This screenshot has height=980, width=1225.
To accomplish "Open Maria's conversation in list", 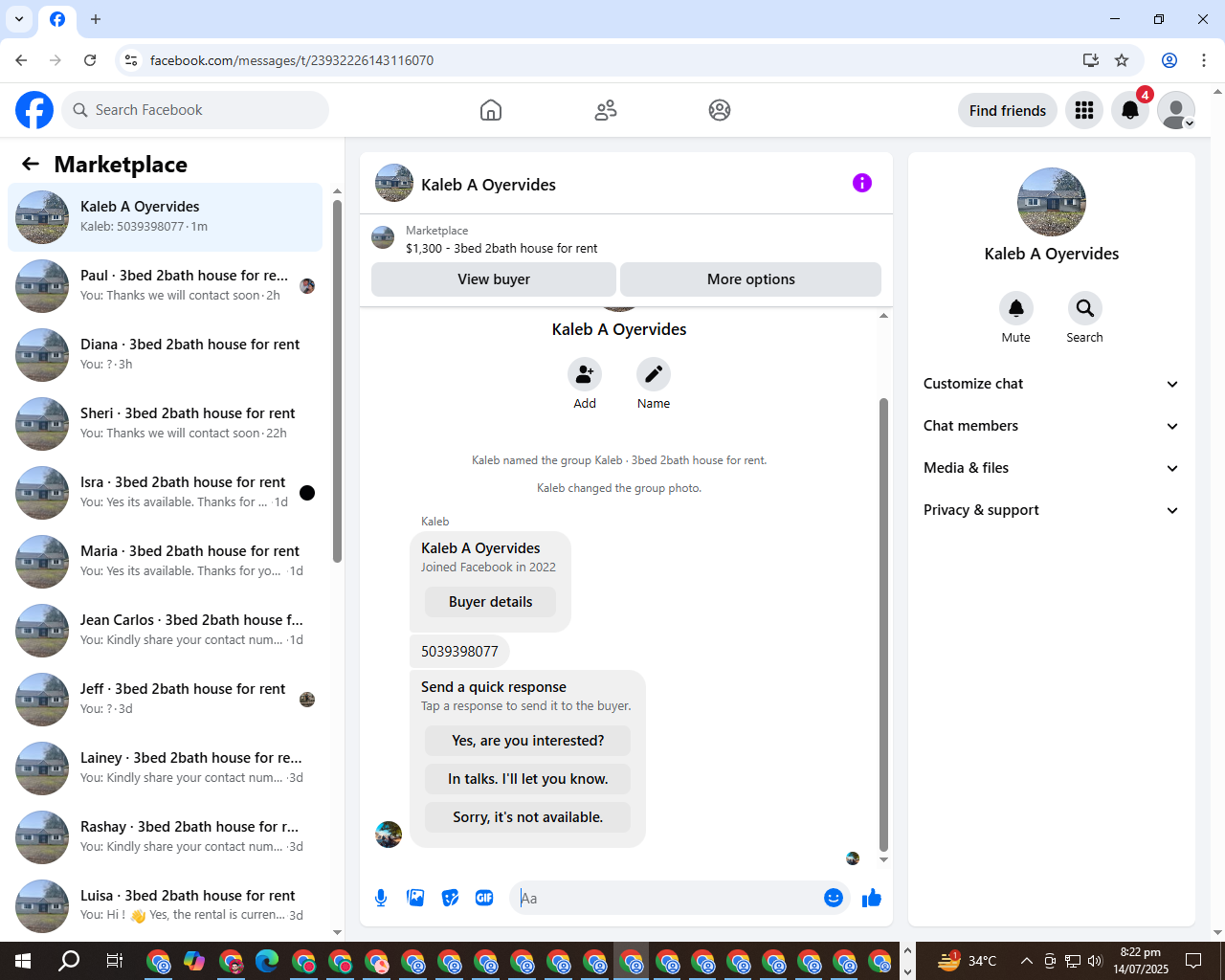I will (165, 562).
